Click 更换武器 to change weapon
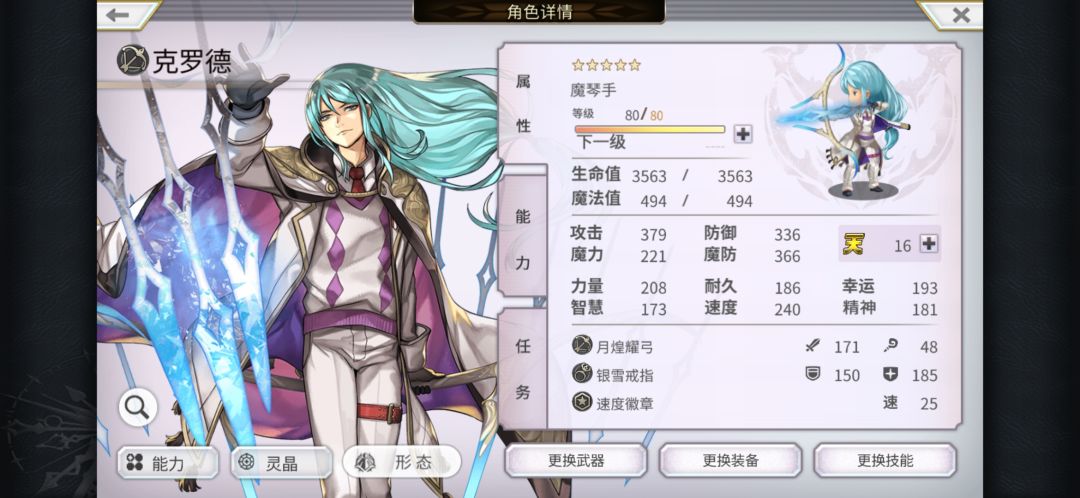The image size is (1080, 498). pyautogui.click(x=576, y=460)
